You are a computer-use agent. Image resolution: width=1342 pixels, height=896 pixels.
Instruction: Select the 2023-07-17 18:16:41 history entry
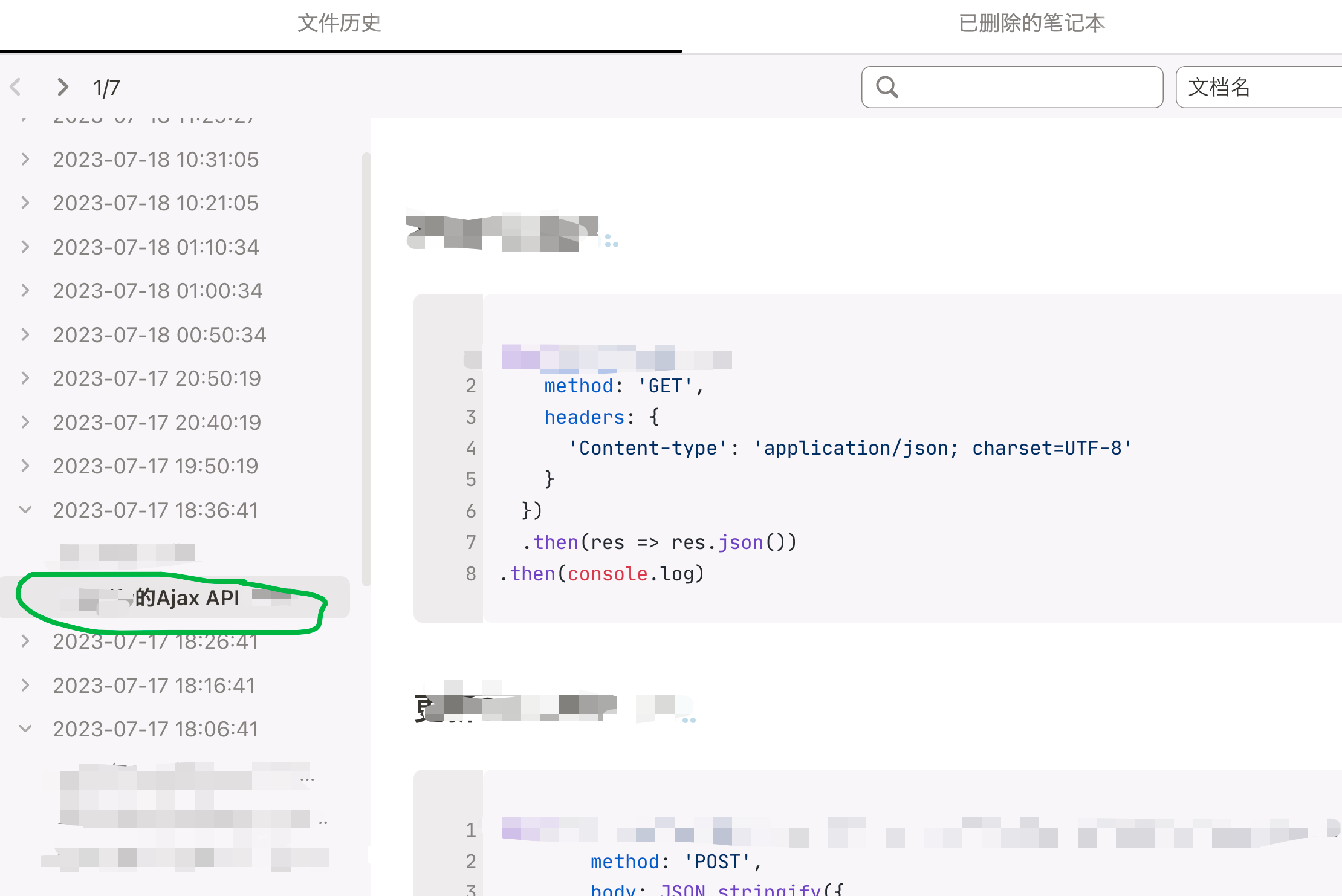tap(154, 686)
